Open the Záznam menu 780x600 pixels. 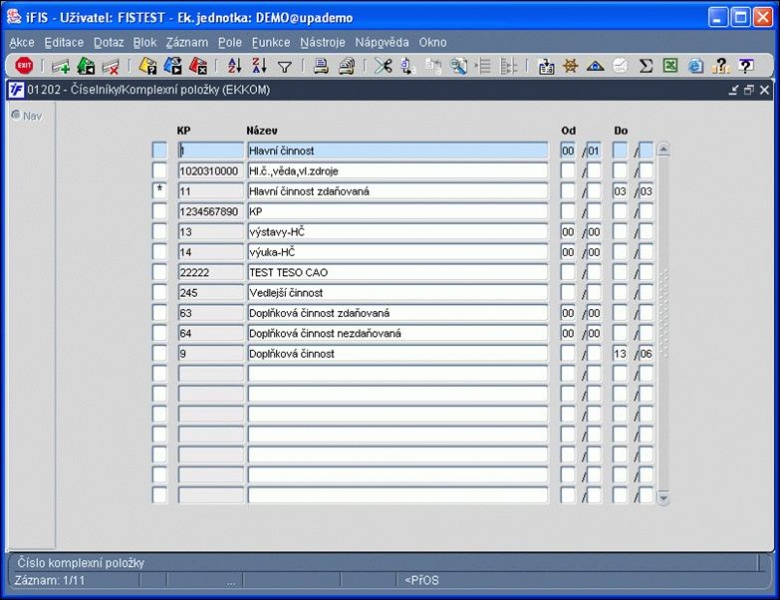(187, 42)
